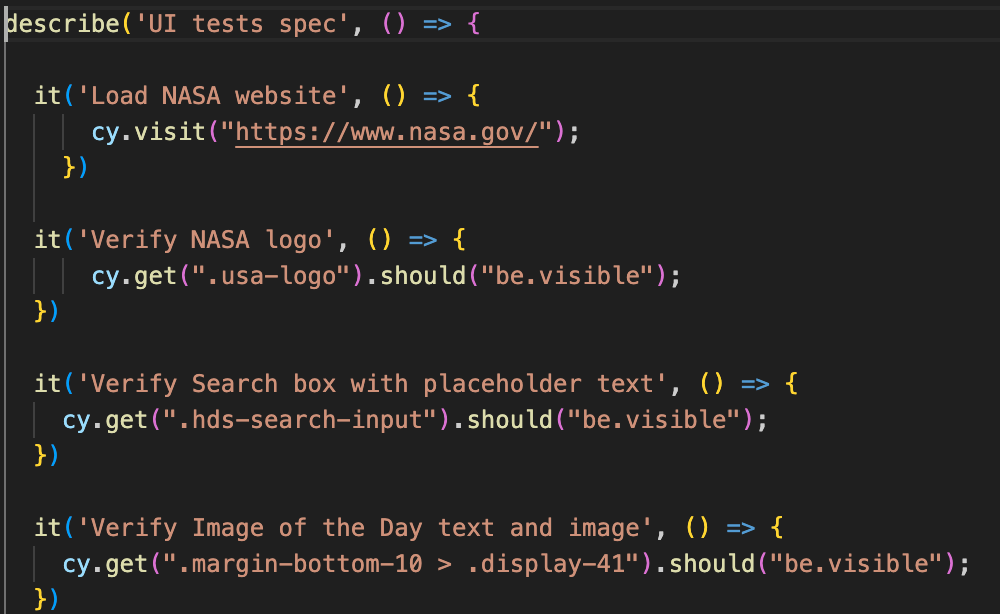Image resolution: width=1000 pixels, height=614 pixels.
Task: Click the arrow => on the describe line
Action: tap(438, 23)
